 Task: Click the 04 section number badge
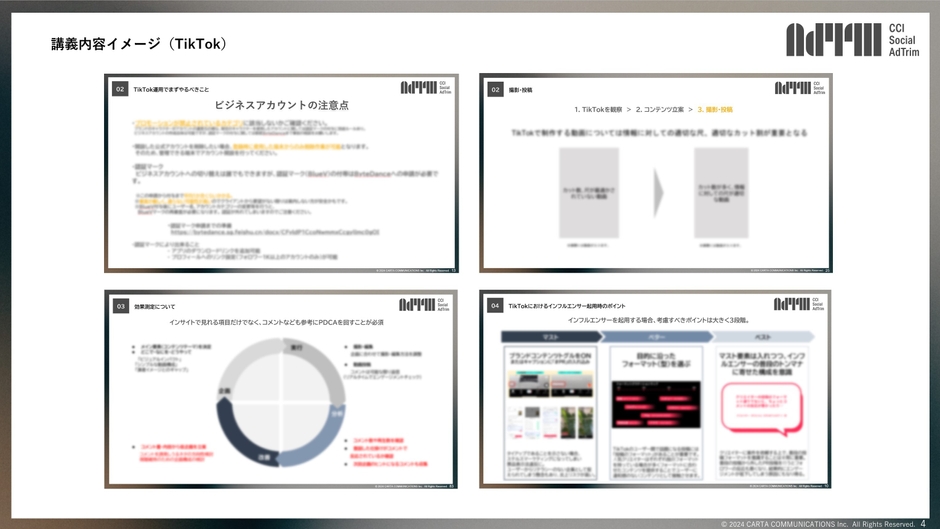pyautogui.click(x=495, y=305)
